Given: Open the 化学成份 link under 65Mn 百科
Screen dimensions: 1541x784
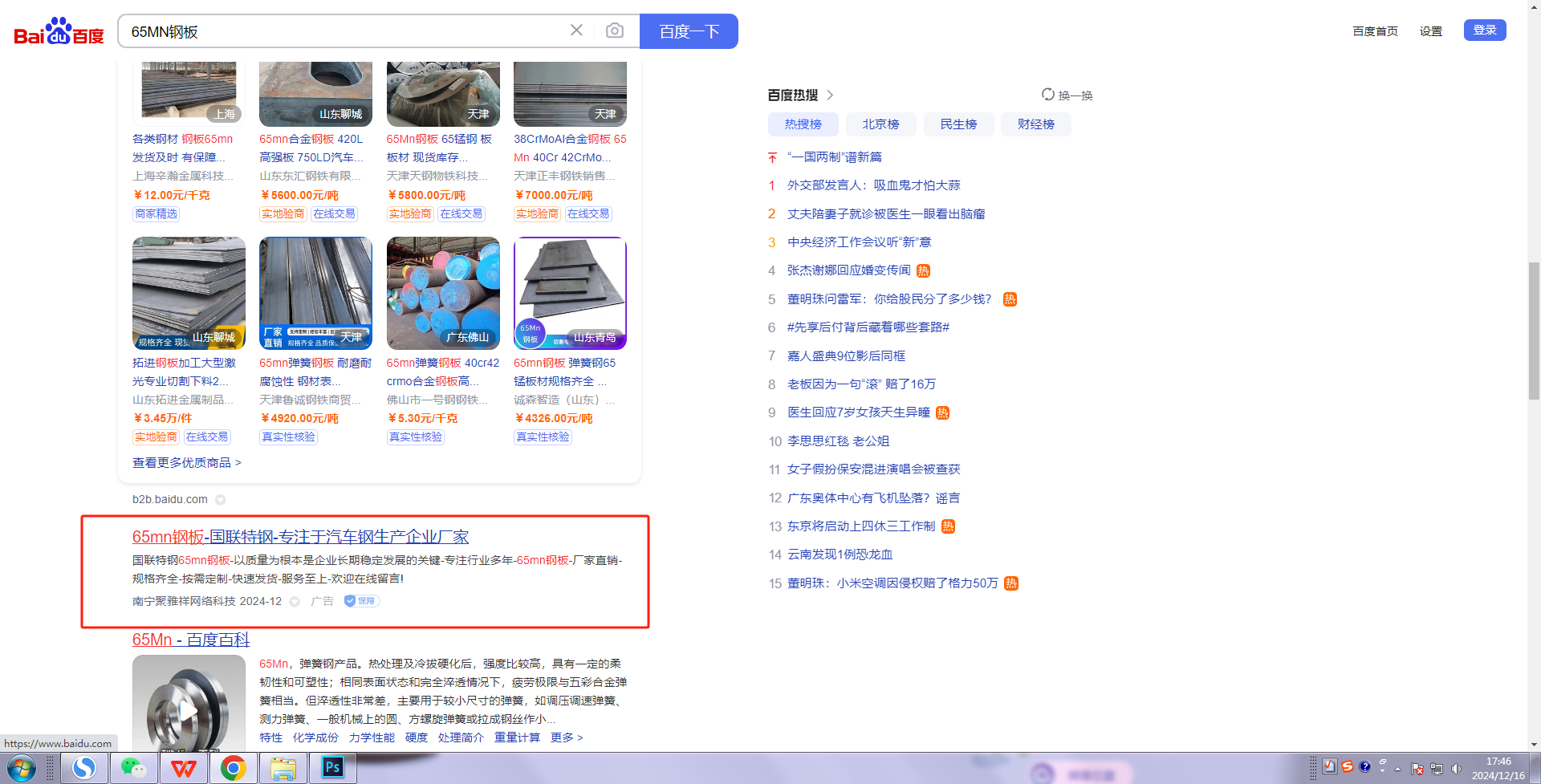Looking at the screenshot, I should click(x=315, y=737).
